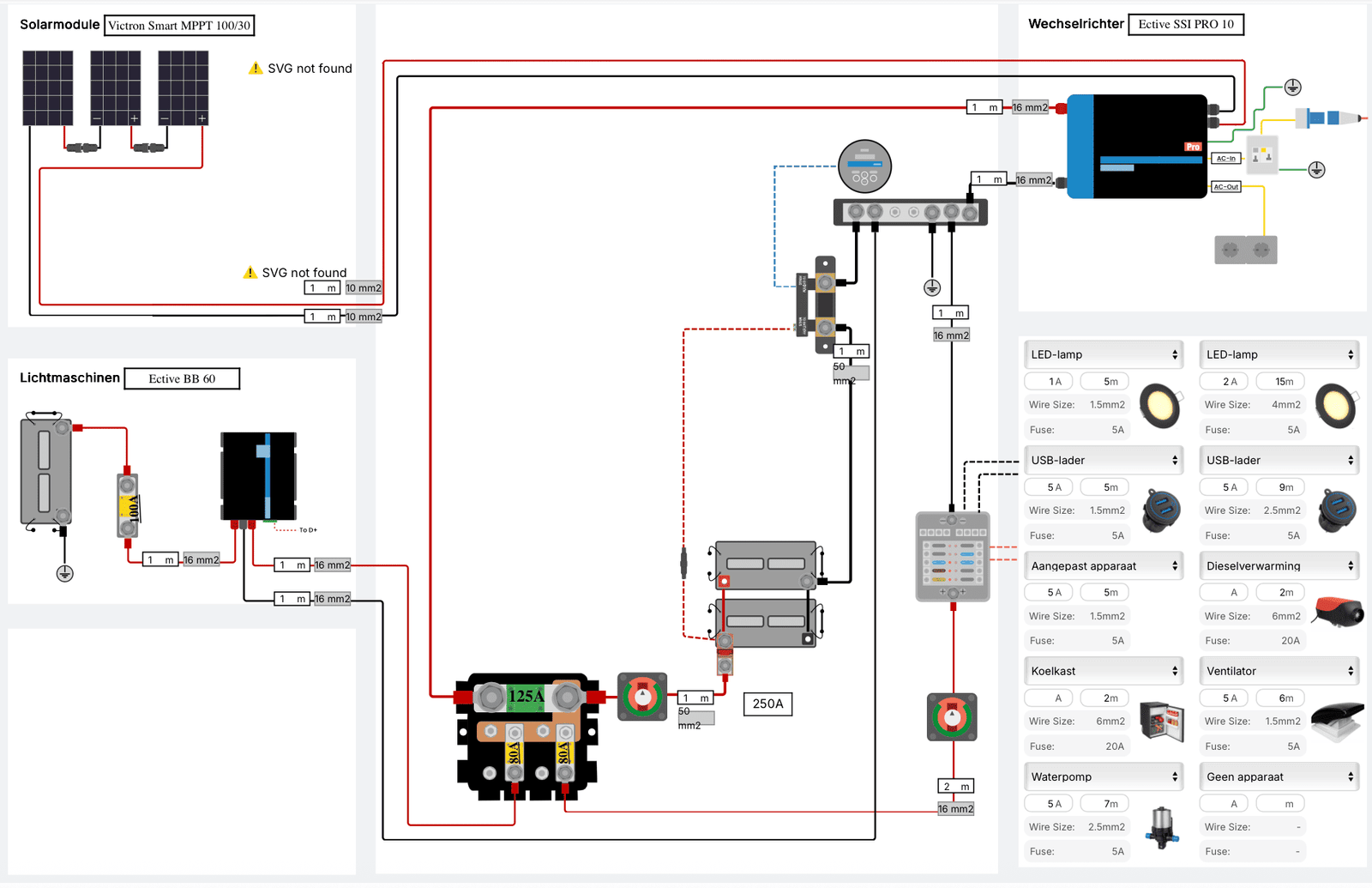Click the stepper arrows on the Waterpomp dropdown

tap(1175, 776)
